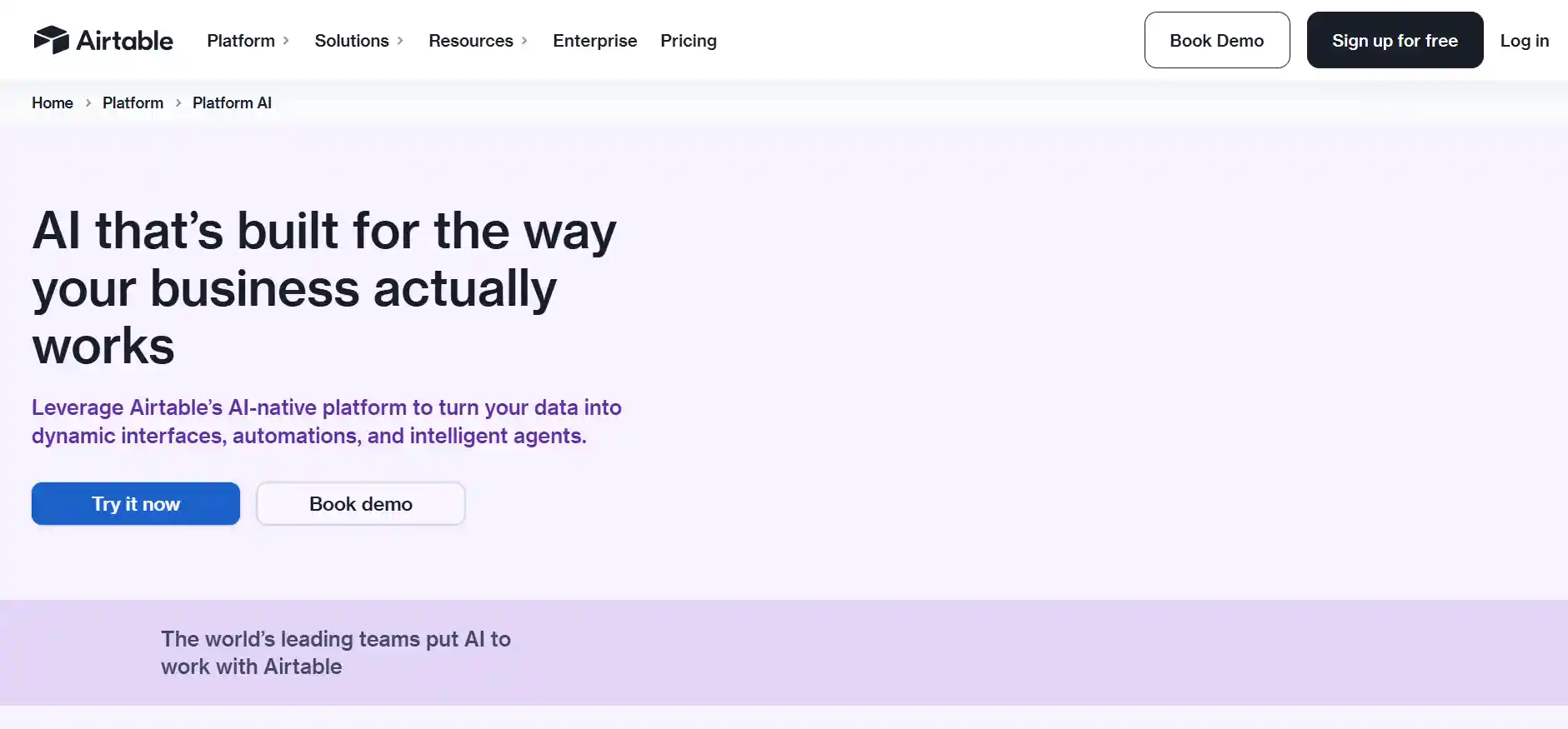Click Book Demo in the header
The width and height of the screenshot is (1568, 729).
point(1216,40)
